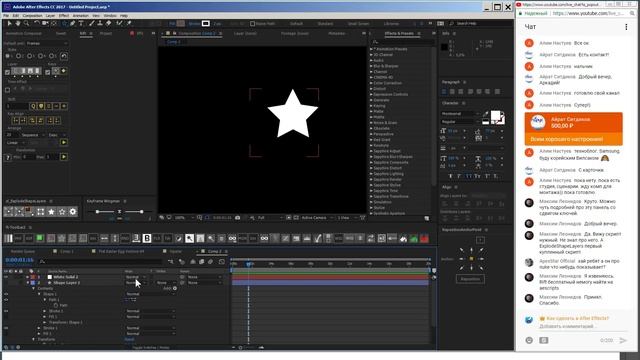Screen dimensions: 640x360
Task: Click the Fill color swatch in toolbar
Action: 181,24
